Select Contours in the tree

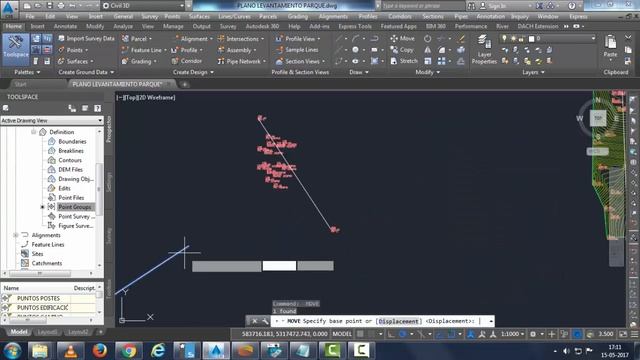tap(70, 160)
